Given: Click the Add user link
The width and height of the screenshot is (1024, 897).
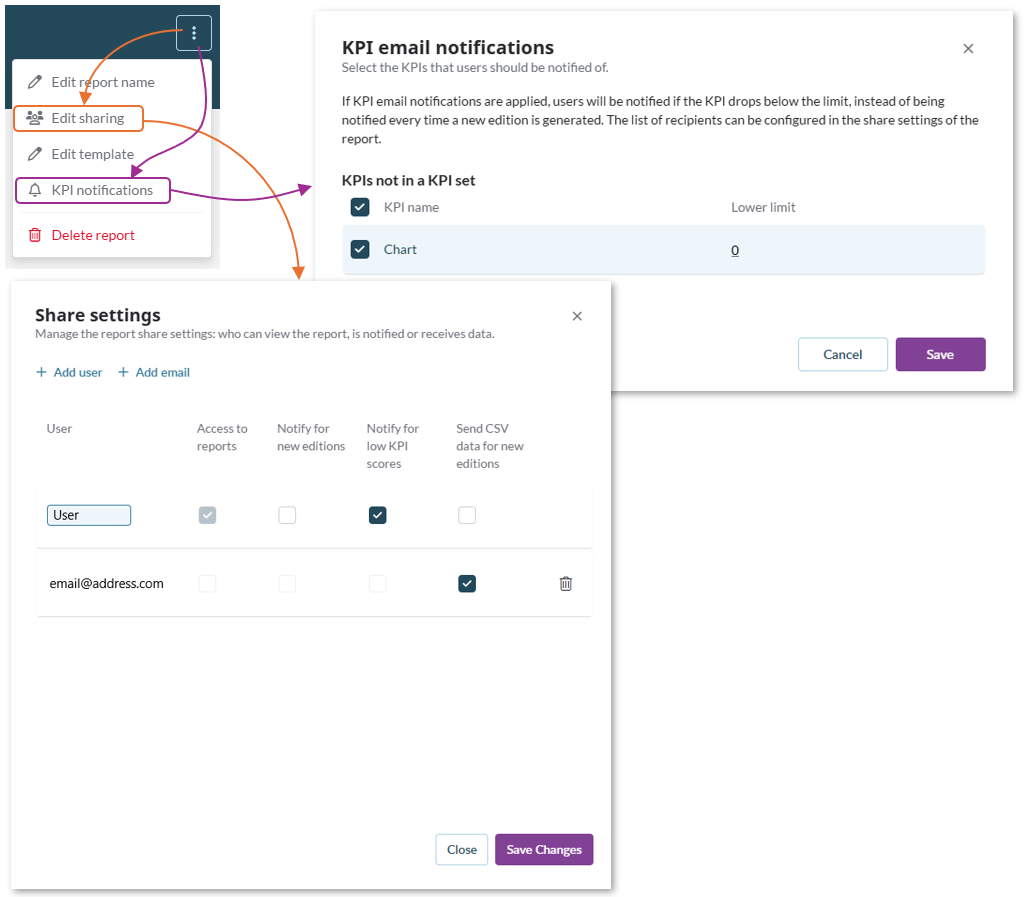Looking at the screenshot, I should [x=78, y=372].
